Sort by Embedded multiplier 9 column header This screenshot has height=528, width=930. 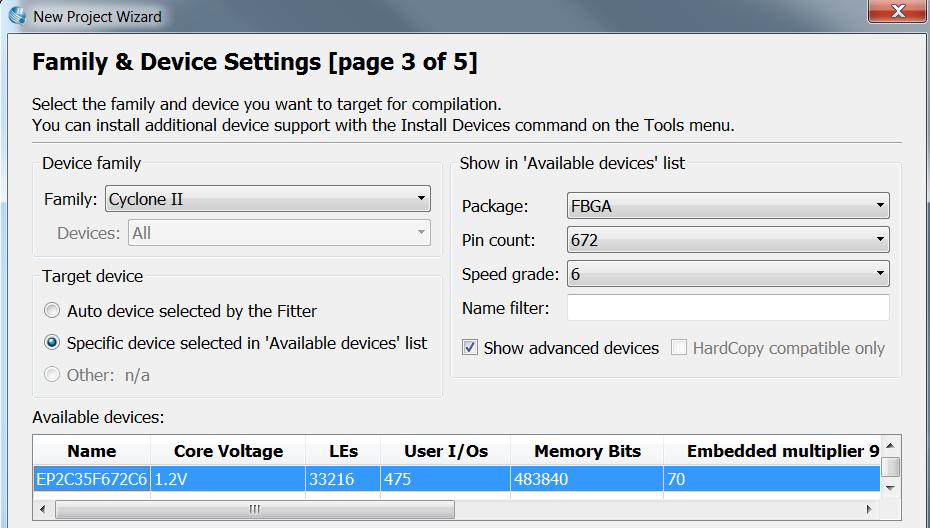coord(772,451)
